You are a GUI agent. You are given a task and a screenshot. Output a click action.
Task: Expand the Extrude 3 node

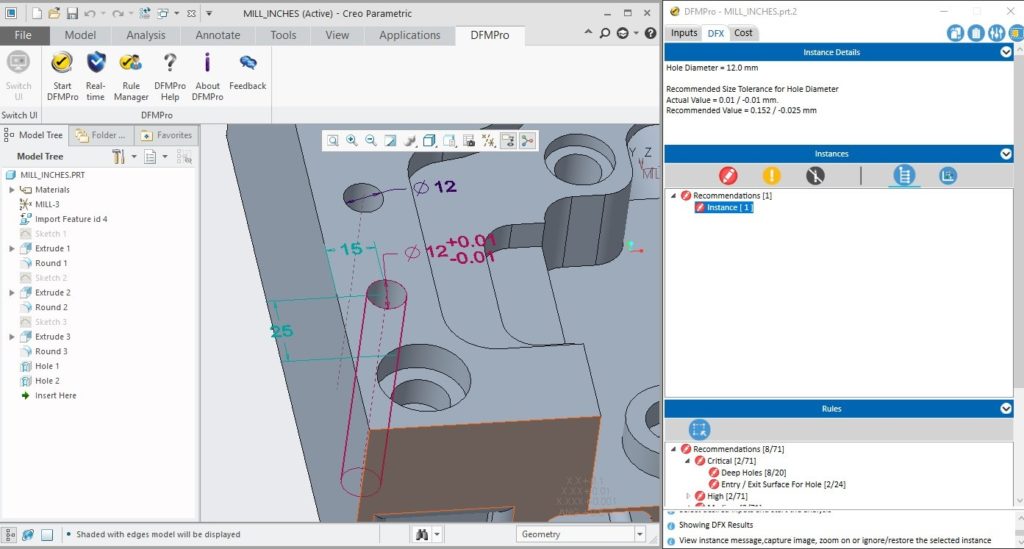click(12, 337)
